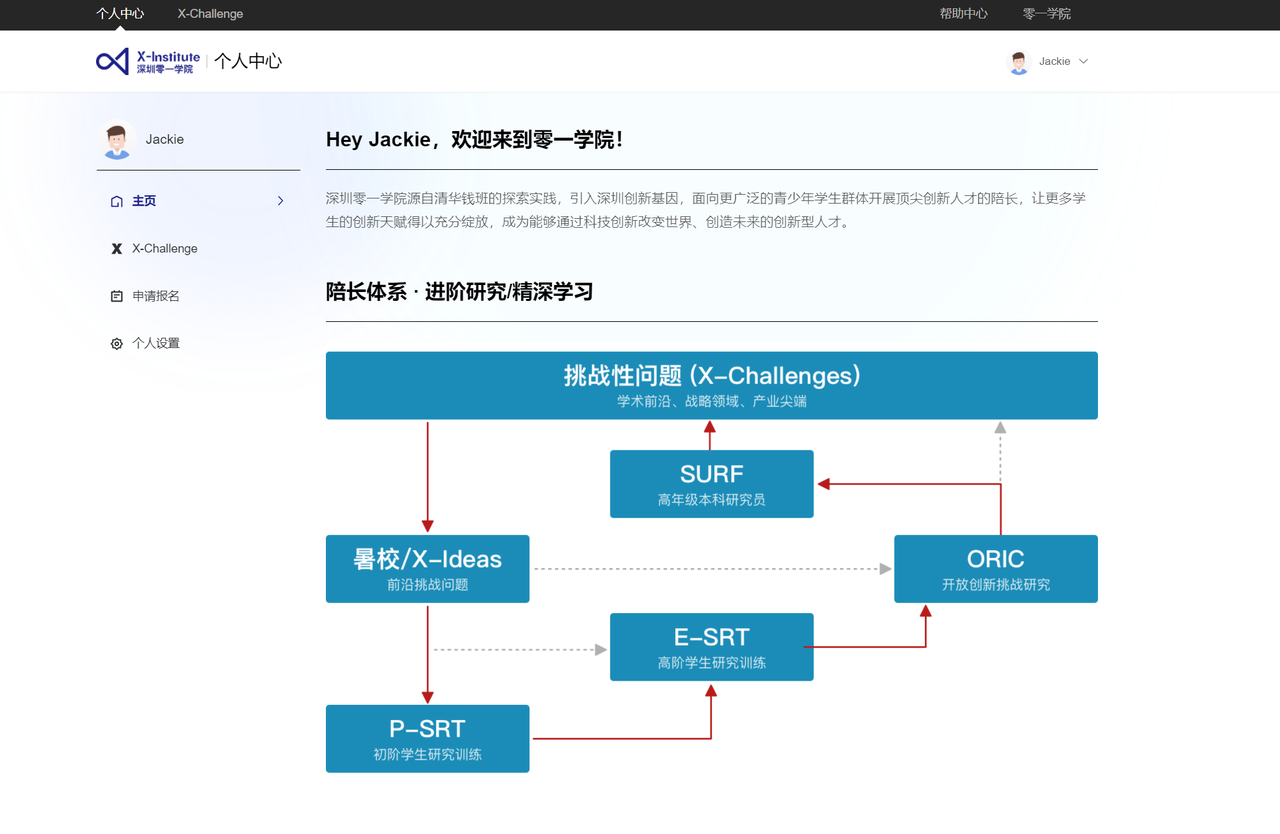Click the large Jackie avatar in sidebar
Screen dimensions: 1280x834
[117, 140]
